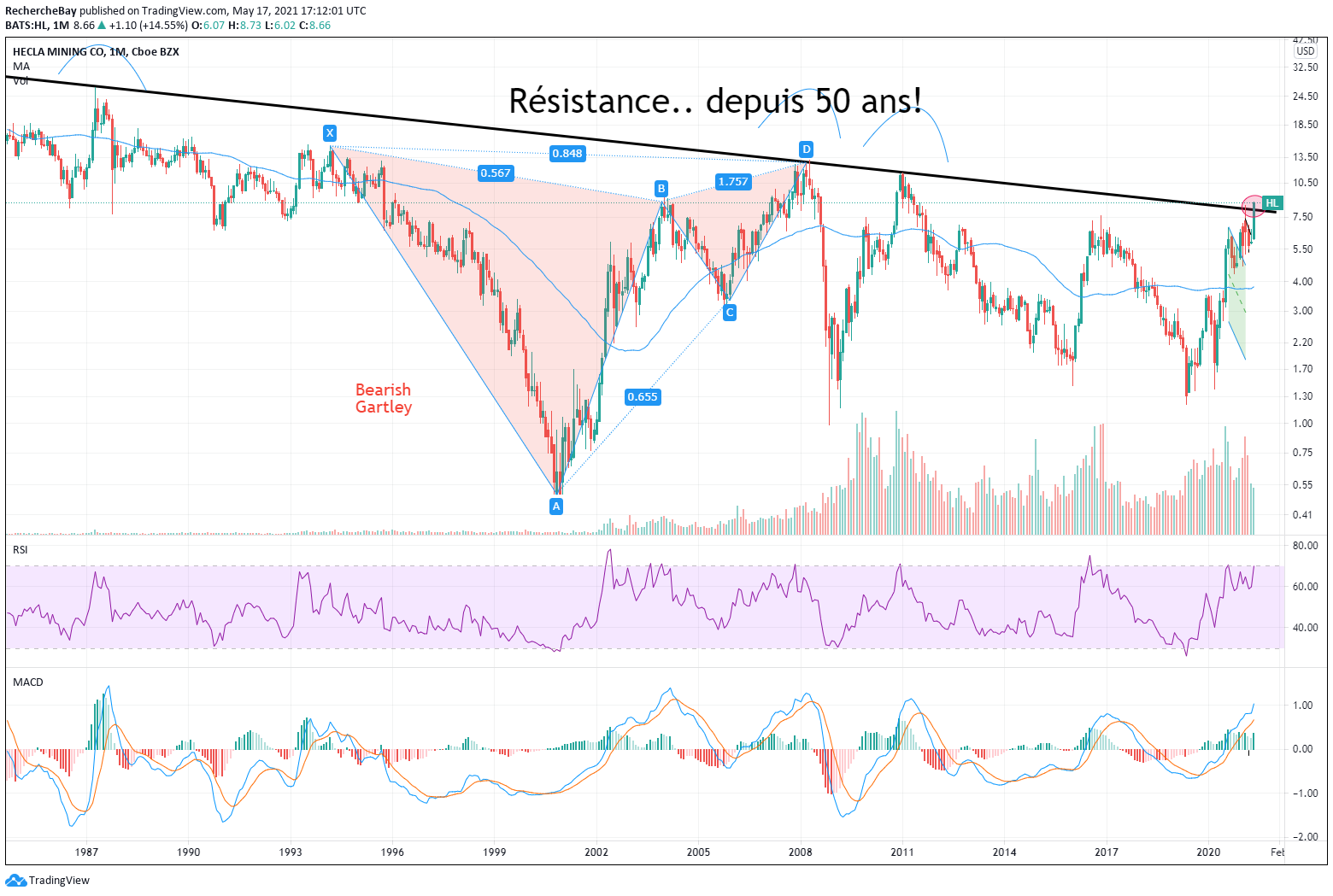Screen dimensions: 1333x896
Task: Click the 1990 label on the time axis
Action: (x=188, y=852)
